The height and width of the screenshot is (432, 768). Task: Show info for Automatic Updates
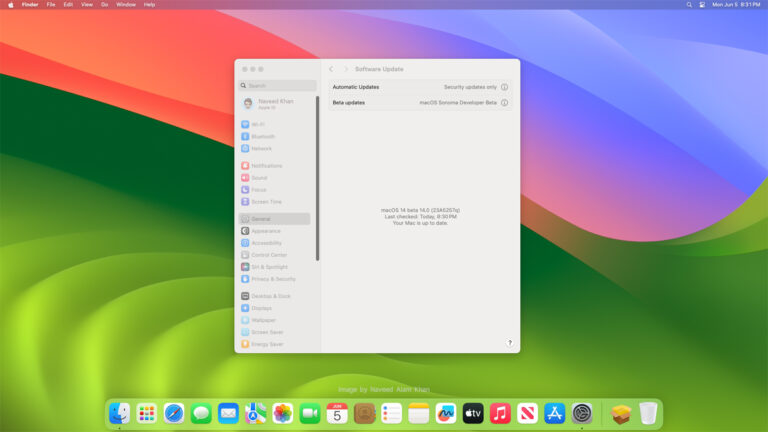(504, 87)
